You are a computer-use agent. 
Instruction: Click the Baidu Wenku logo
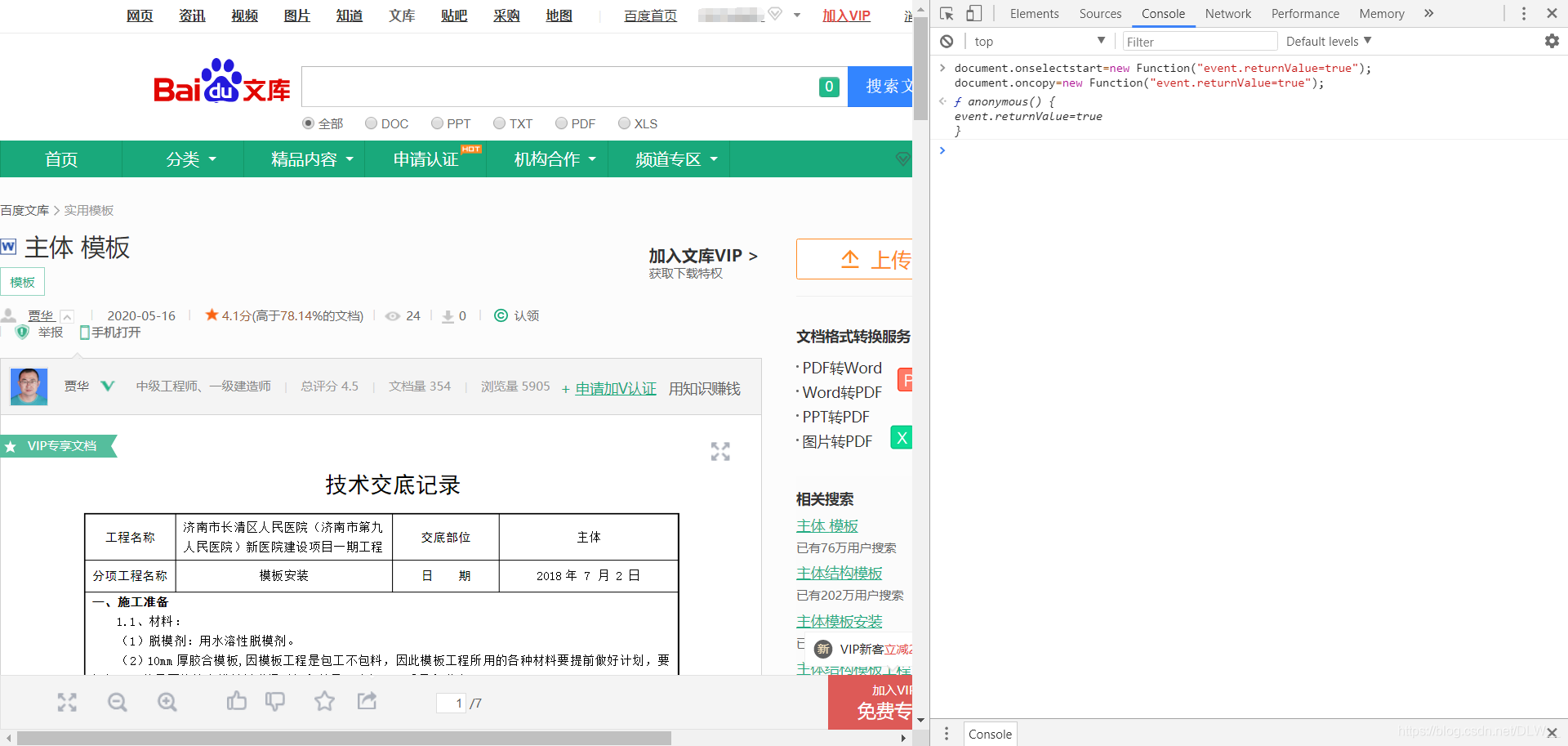click(221, 83)
